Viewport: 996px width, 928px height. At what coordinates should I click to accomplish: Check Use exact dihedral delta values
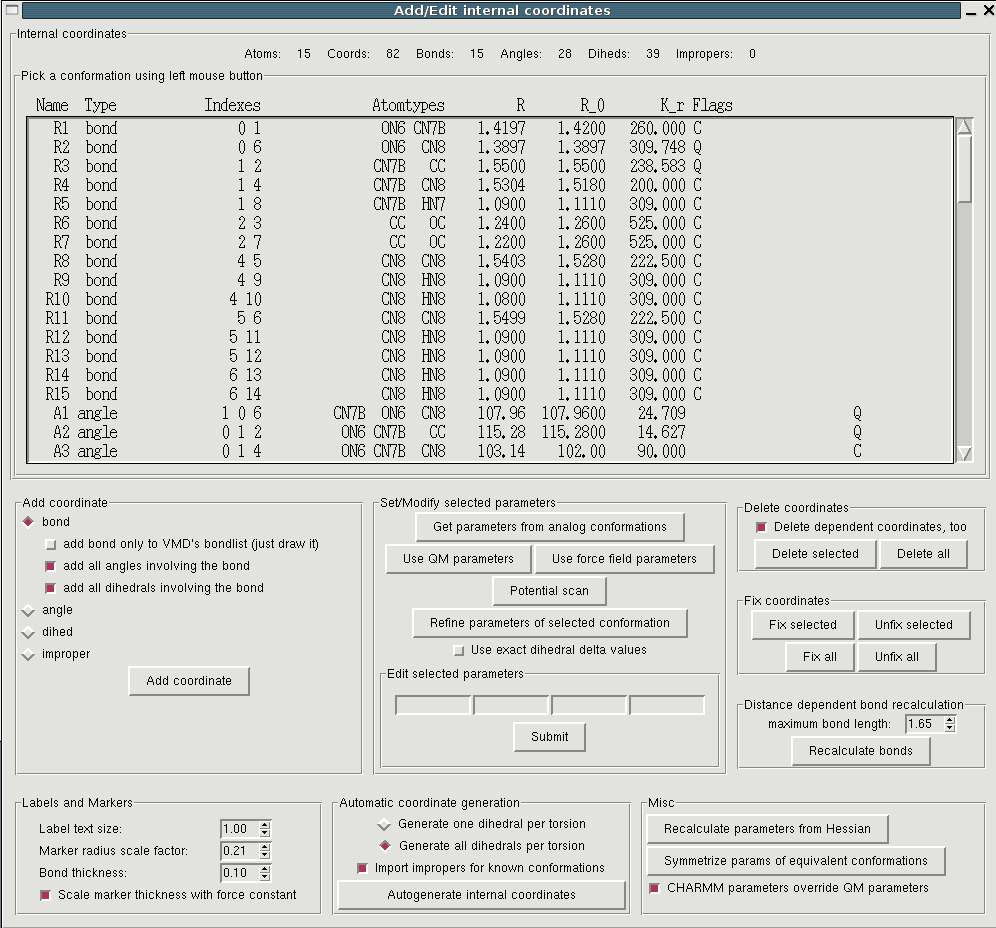point(459,650)
